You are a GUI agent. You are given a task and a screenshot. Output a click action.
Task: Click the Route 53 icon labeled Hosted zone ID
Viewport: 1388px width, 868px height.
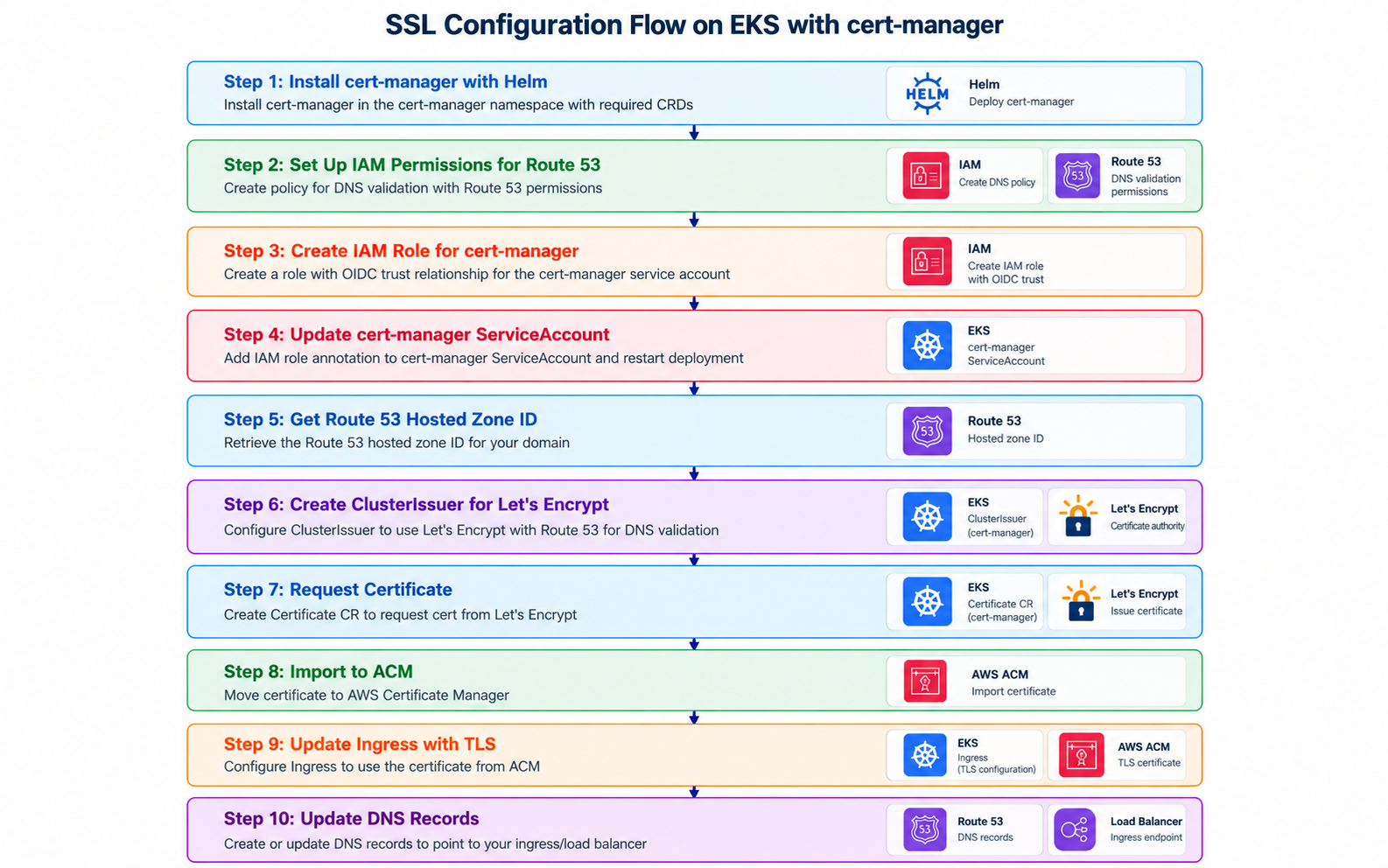click(x=927, y=430)
